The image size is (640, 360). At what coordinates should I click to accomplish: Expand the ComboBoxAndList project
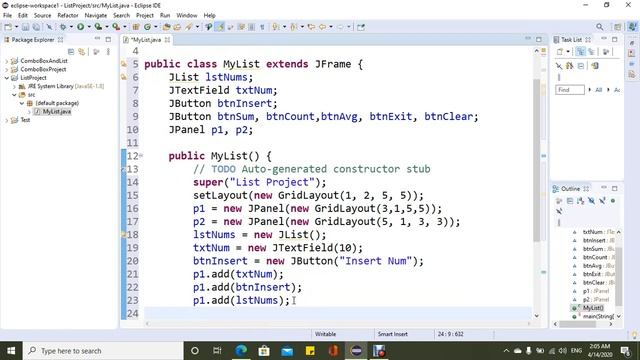[x=7, y=61]
